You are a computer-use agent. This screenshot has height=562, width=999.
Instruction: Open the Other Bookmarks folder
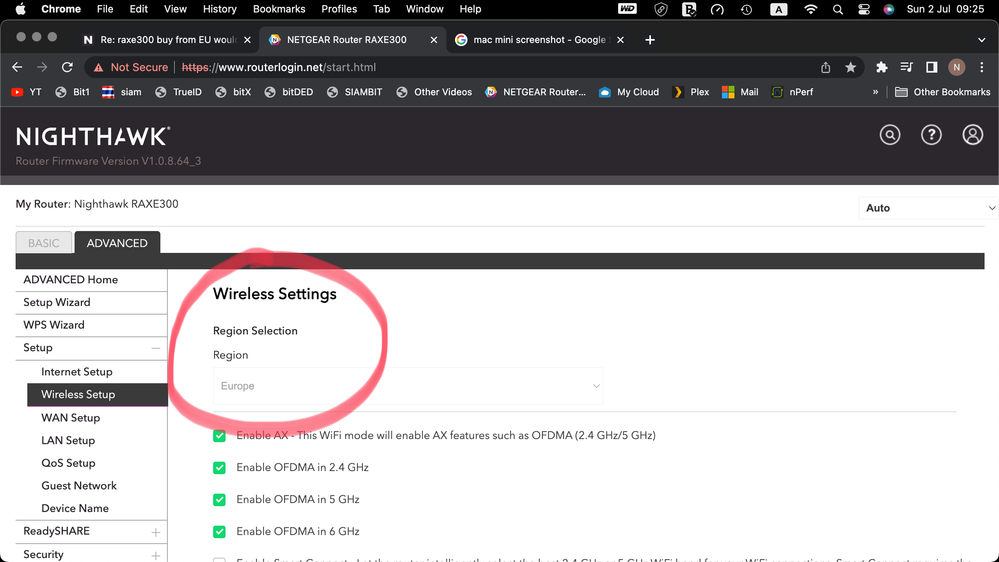[942, 92]
